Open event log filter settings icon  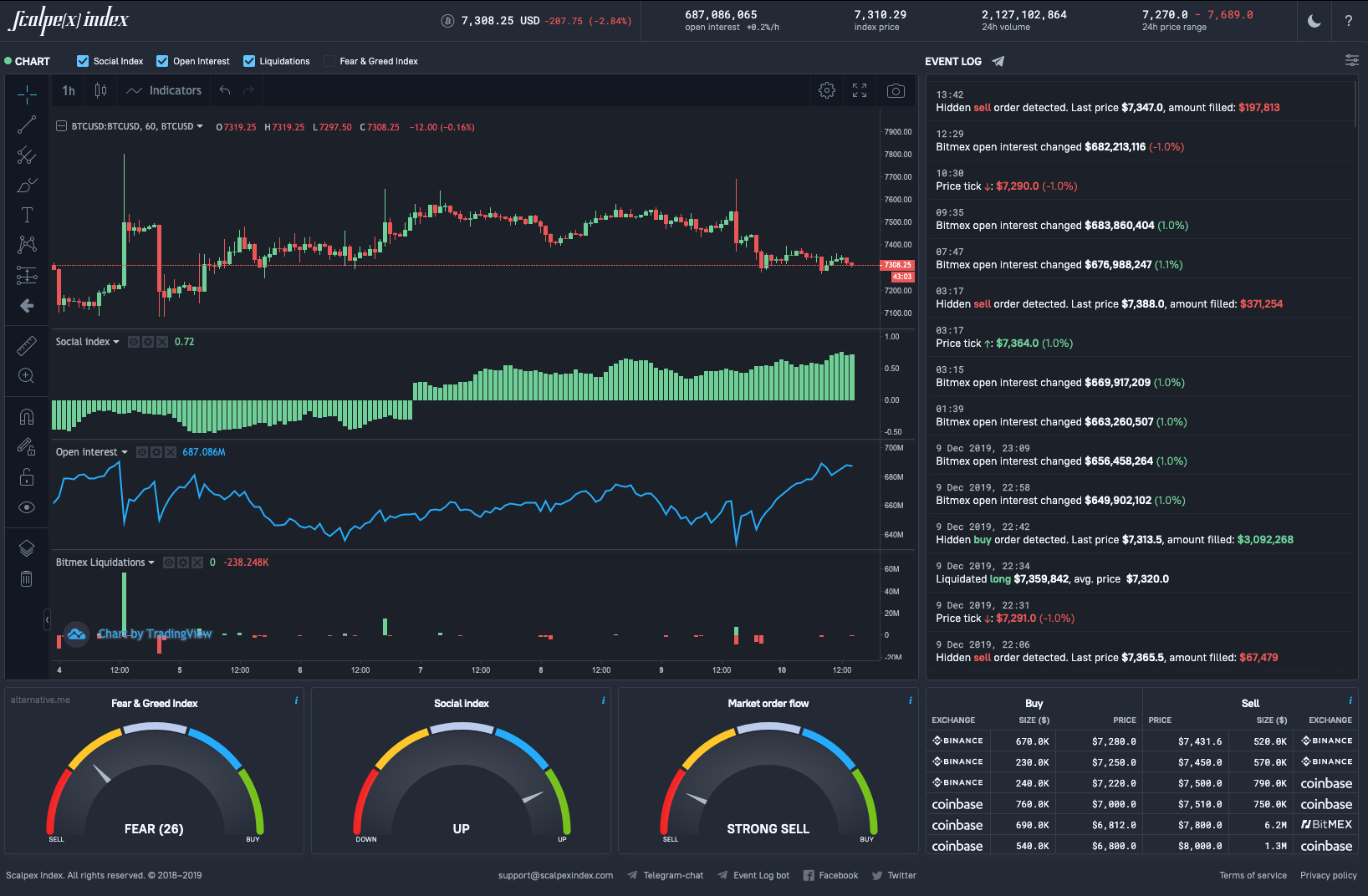1351,60
